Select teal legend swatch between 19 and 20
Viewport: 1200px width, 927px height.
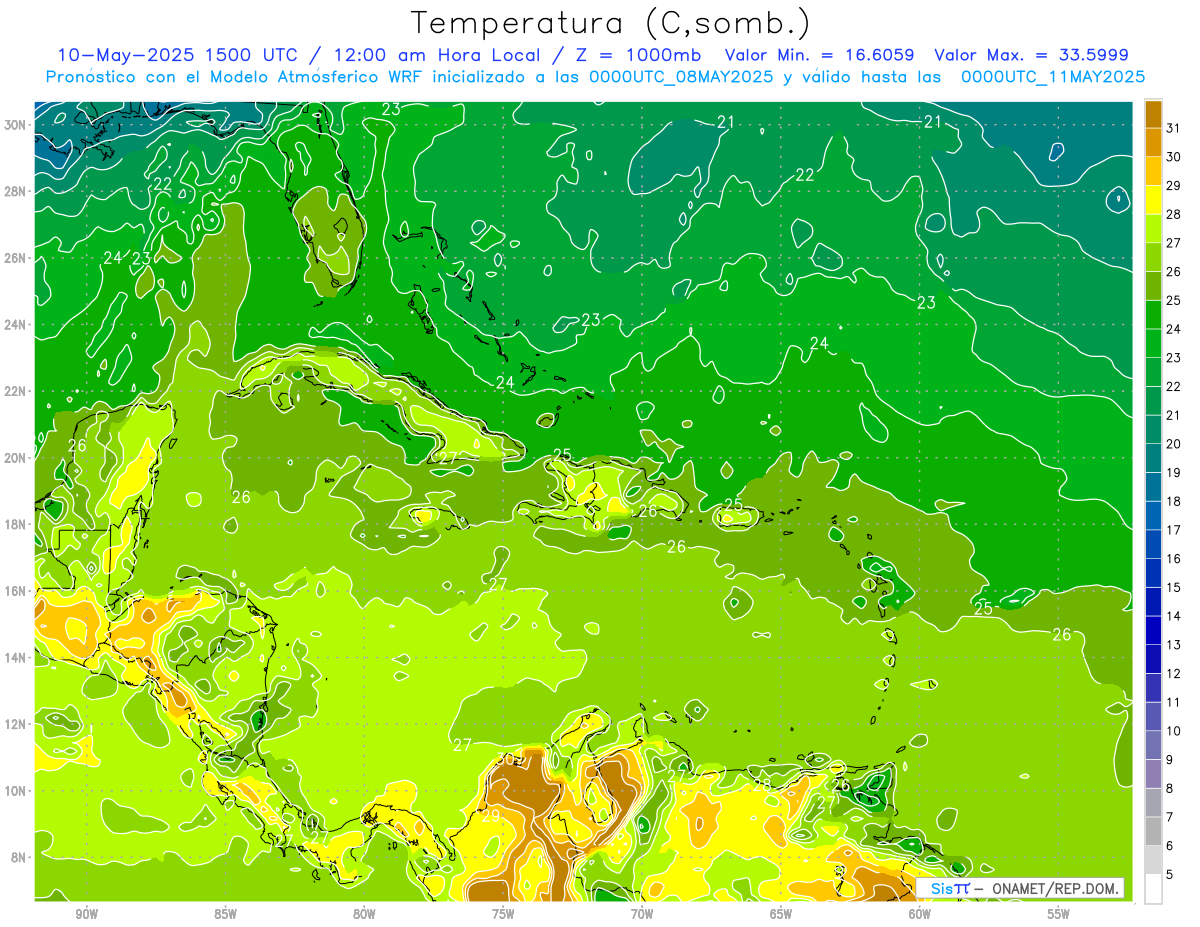tap(1153, 458)
